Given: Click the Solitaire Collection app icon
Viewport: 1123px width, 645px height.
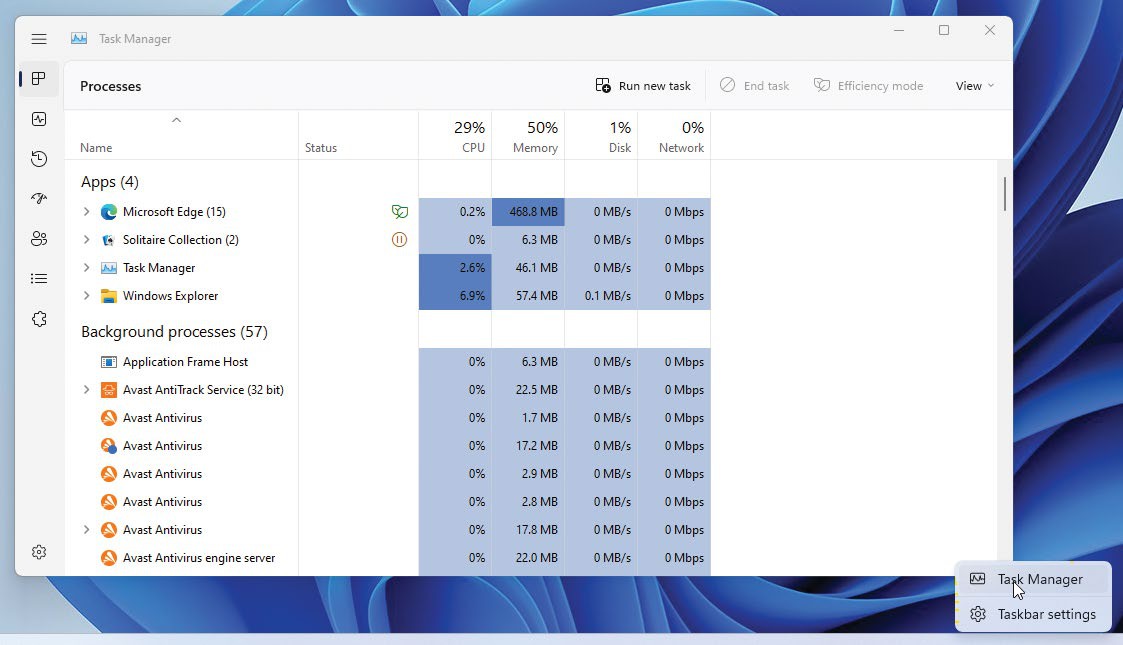Looking at the screenshot, I should point(109,240).
